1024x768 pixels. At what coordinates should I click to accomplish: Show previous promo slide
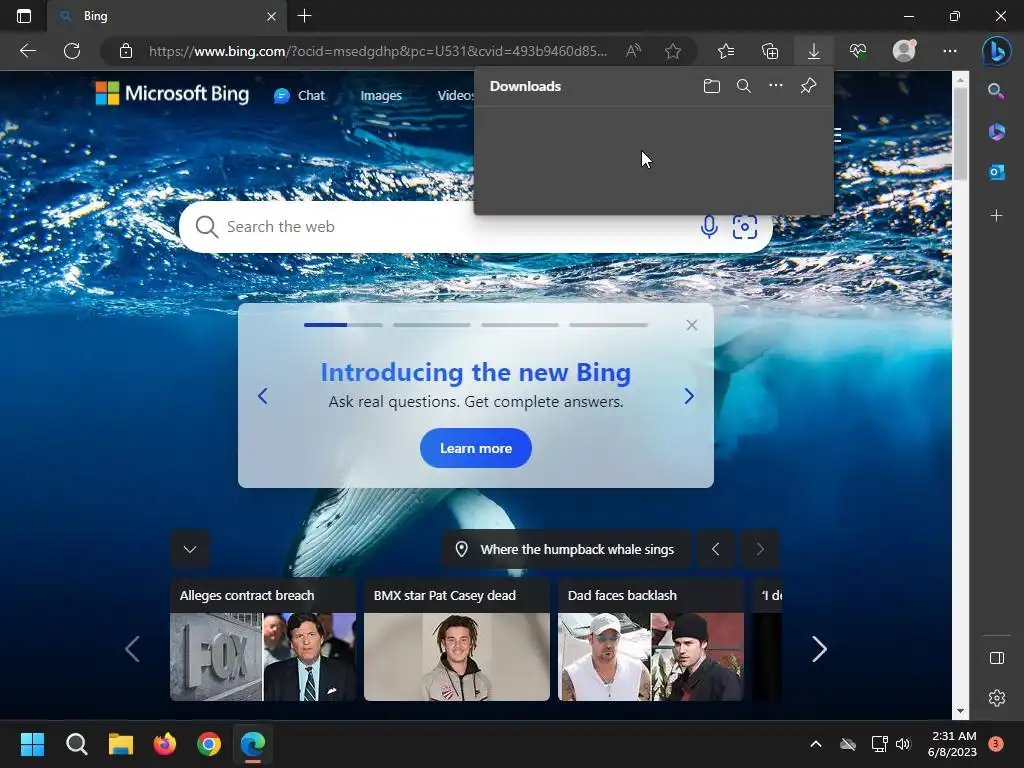[263, 396]
